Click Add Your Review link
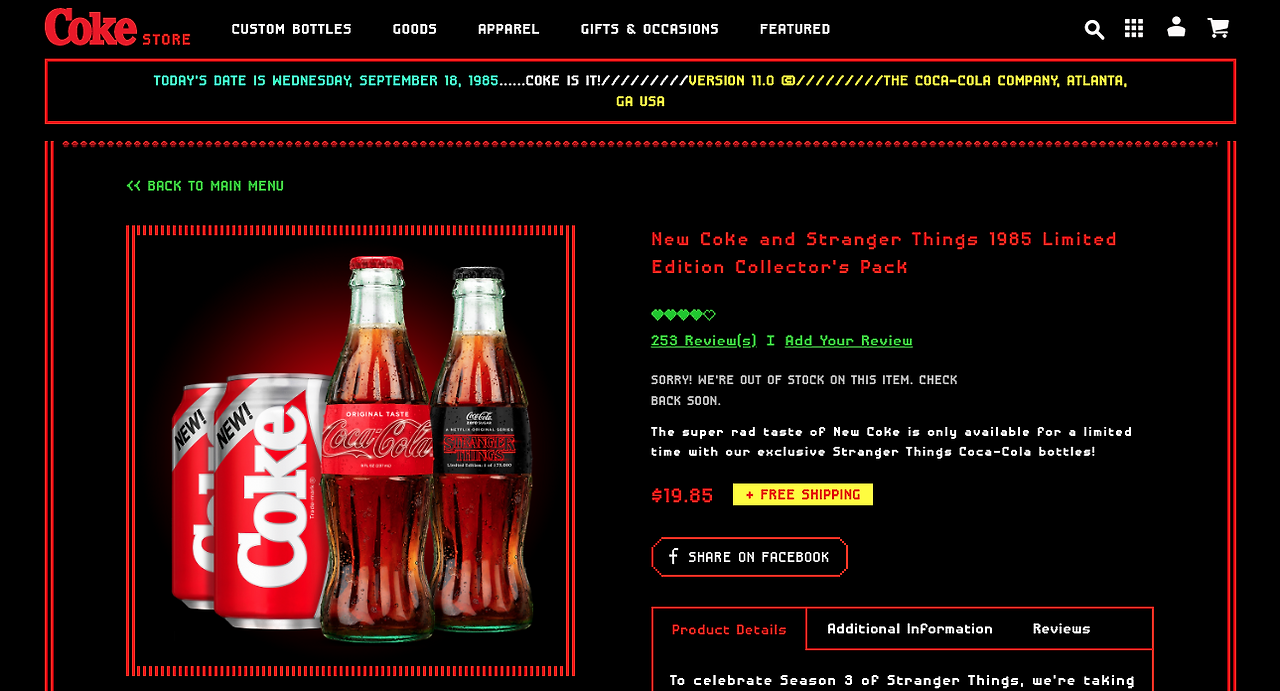The width and height of the screenshot is (1280, 691). [849, 341]
